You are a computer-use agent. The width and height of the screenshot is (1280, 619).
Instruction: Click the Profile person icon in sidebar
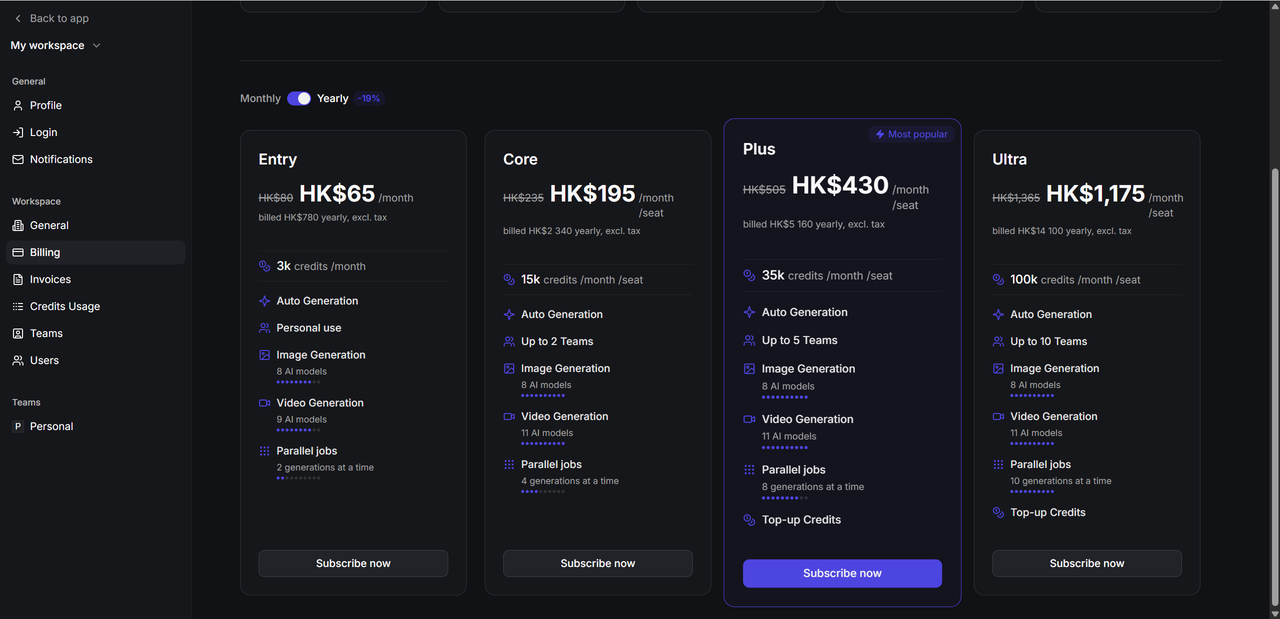(18, 105)
